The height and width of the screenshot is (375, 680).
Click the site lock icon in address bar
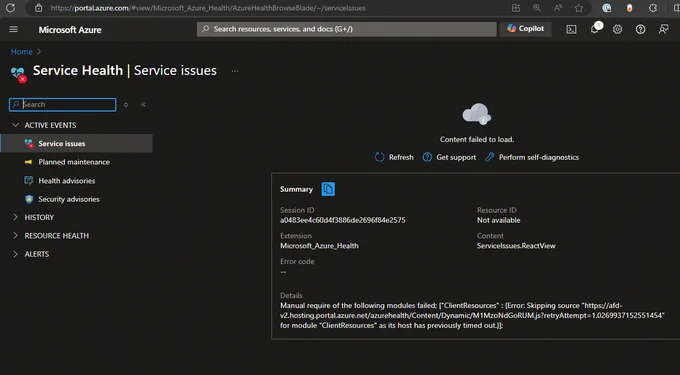click(x=39, y=8)
